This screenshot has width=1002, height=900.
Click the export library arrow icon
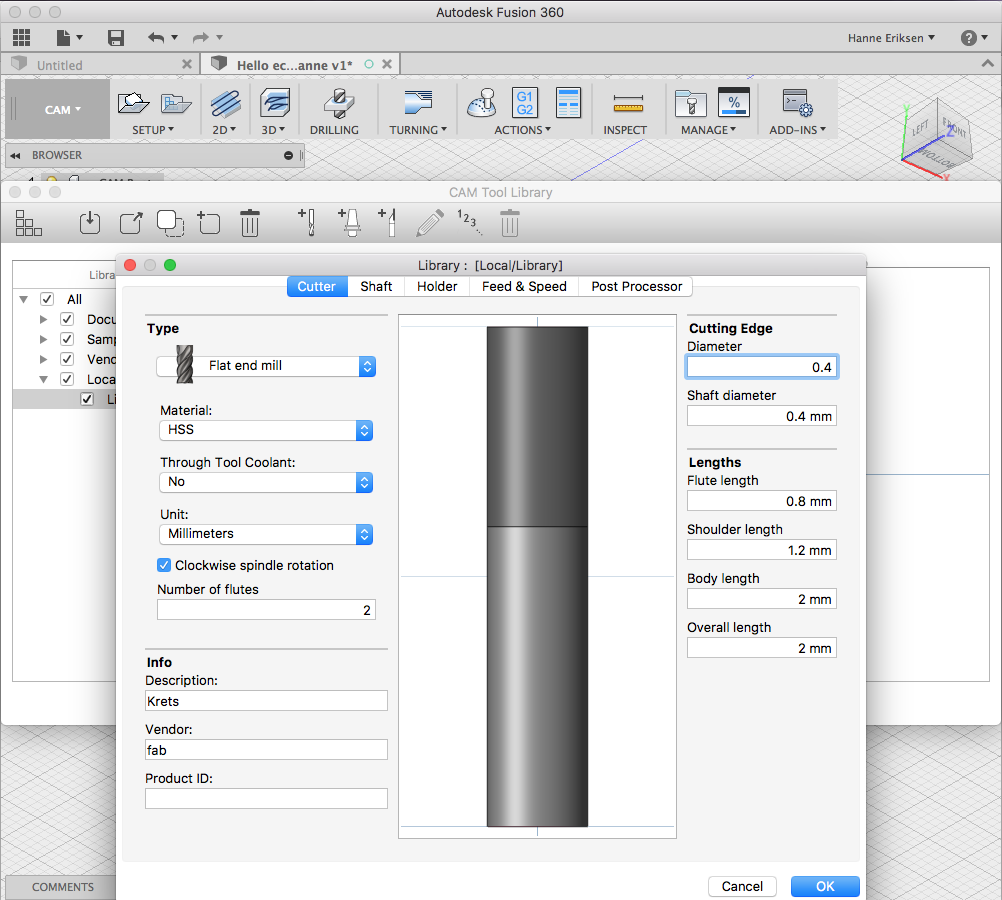(x=131, y=223)
